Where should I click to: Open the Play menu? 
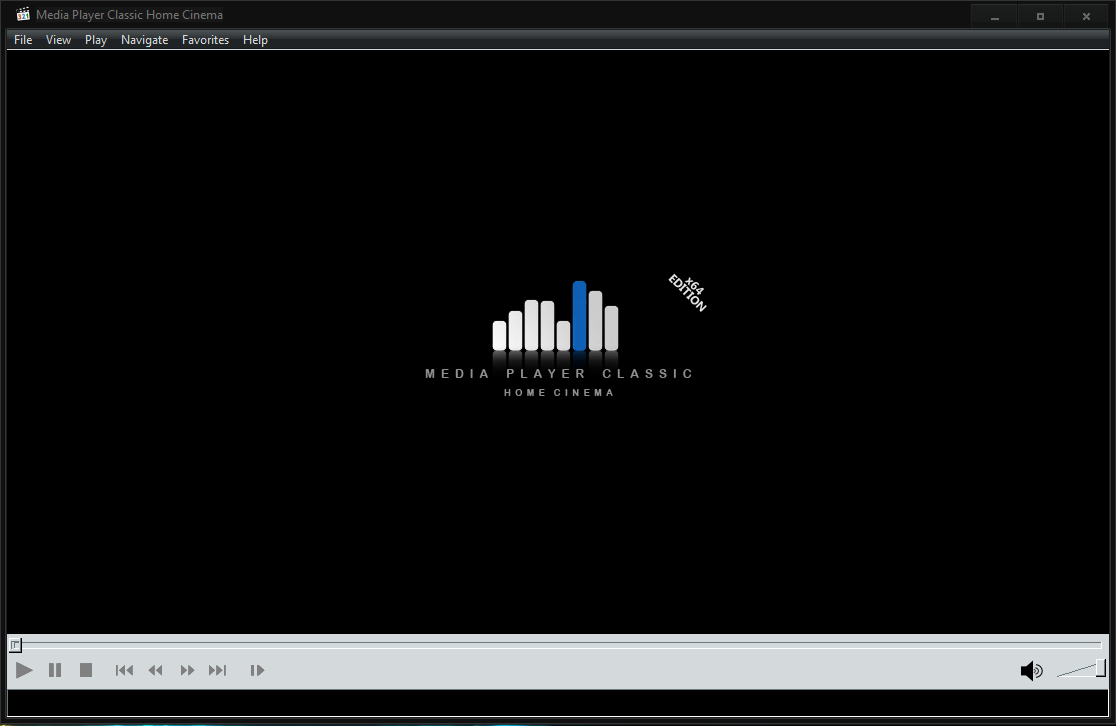click(96, 40)
